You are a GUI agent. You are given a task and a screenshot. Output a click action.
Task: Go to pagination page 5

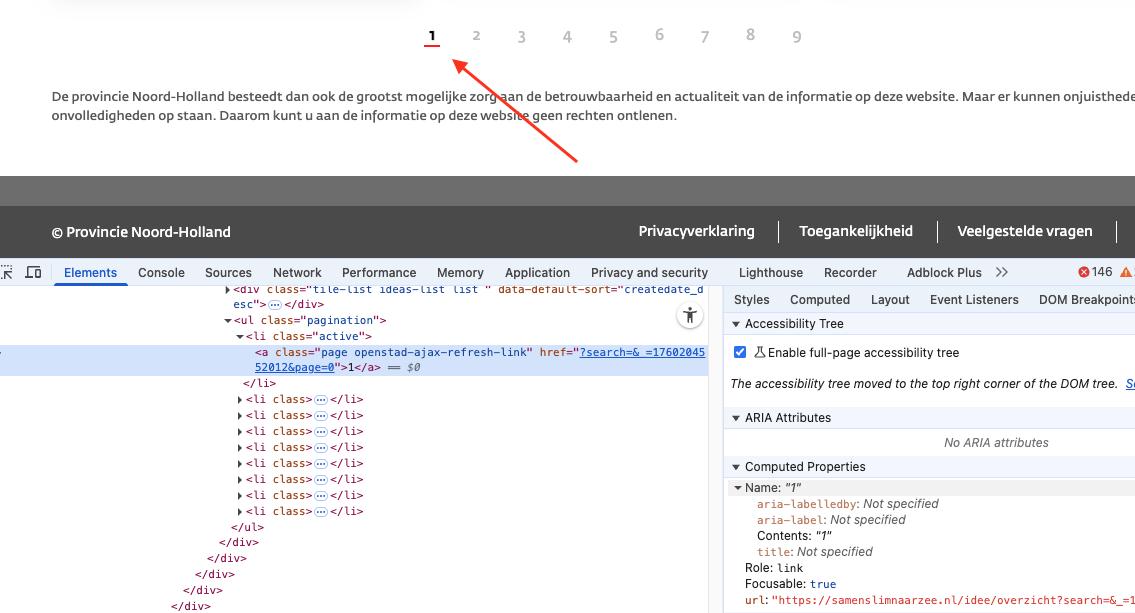point(613,37)
